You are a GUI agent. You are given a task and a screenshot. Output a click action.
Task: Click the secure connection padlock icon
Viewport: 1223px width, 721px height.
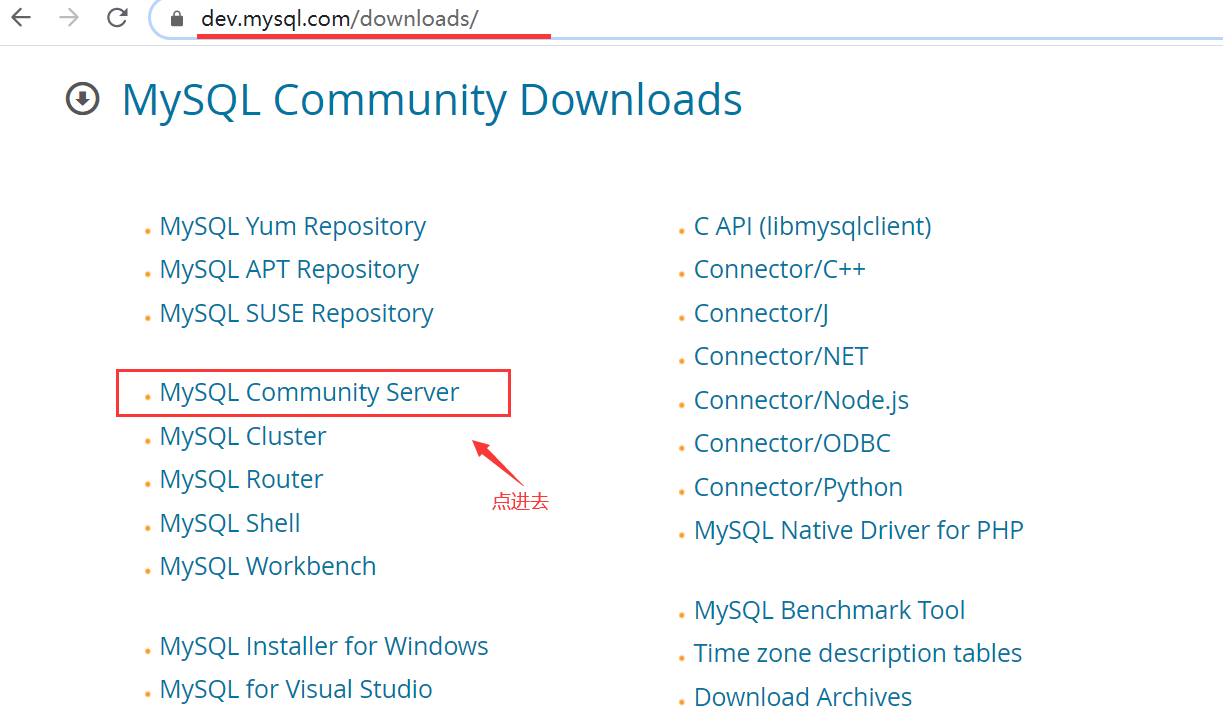pyautogui.click(x=178, y=18)
